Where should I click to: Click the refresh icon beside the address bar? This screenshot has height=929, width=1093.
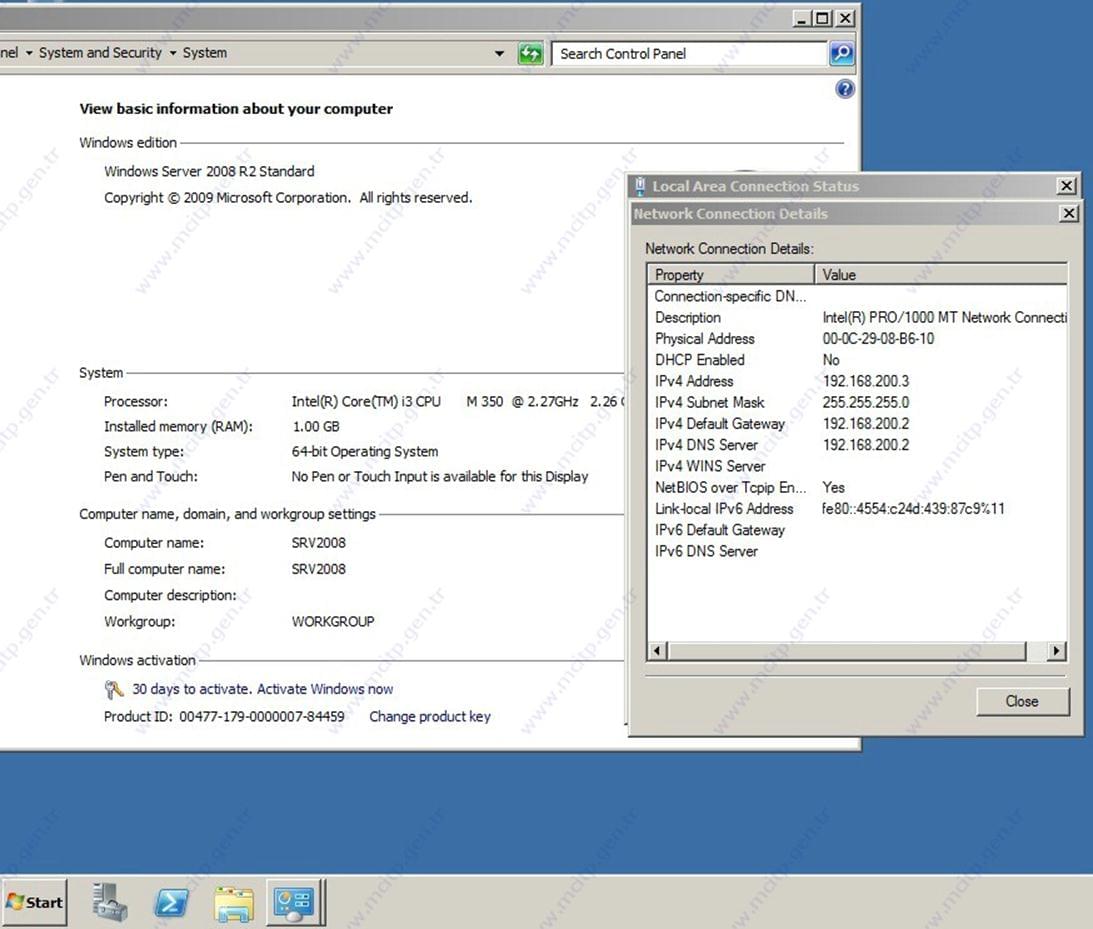(x=530, y=54)
